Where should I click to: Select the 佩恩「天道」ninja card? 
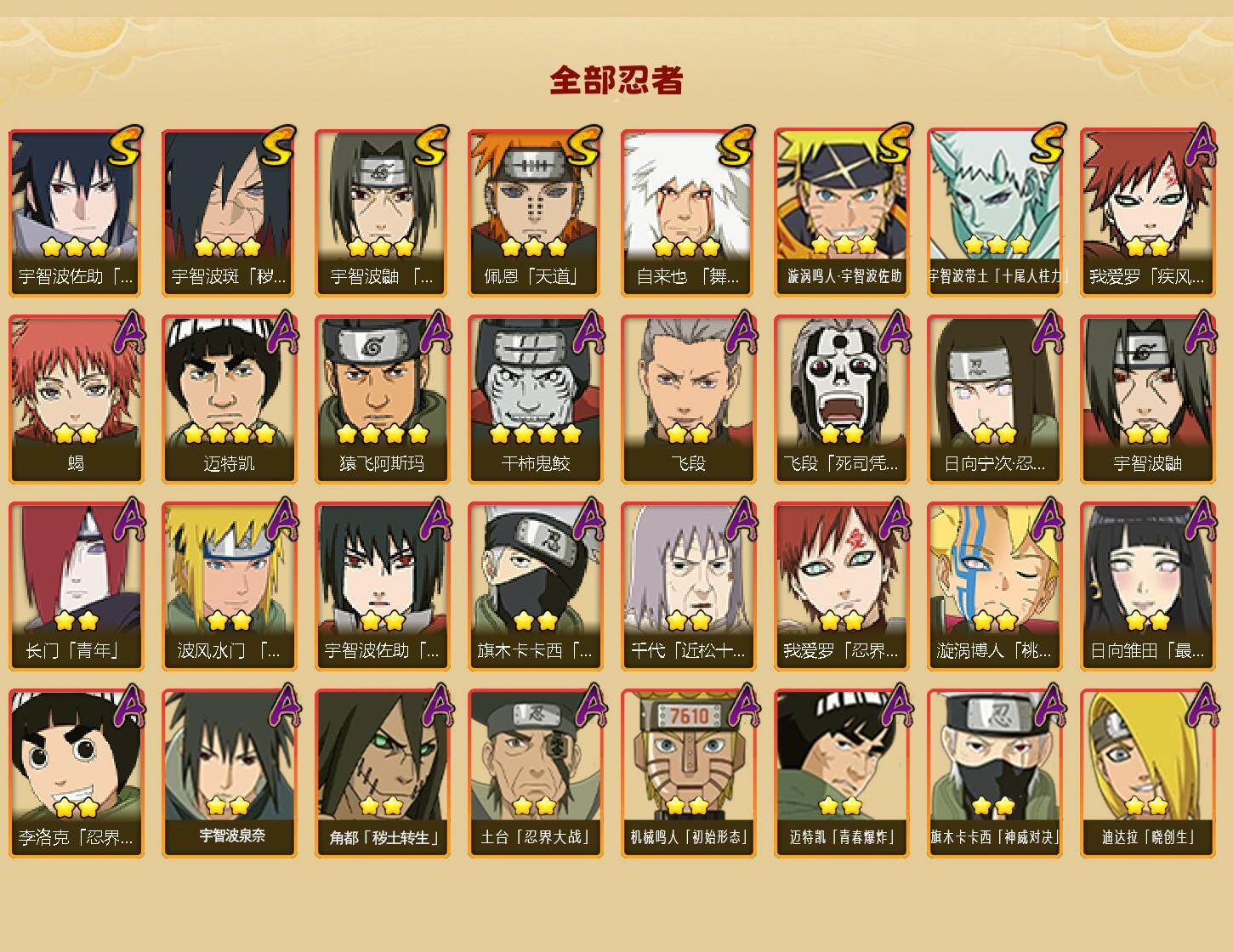click(535, 212)
